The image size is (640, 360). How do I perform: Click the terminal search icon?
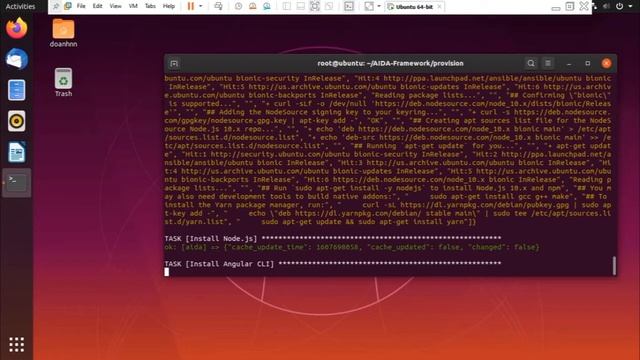[x=531, y=63]
